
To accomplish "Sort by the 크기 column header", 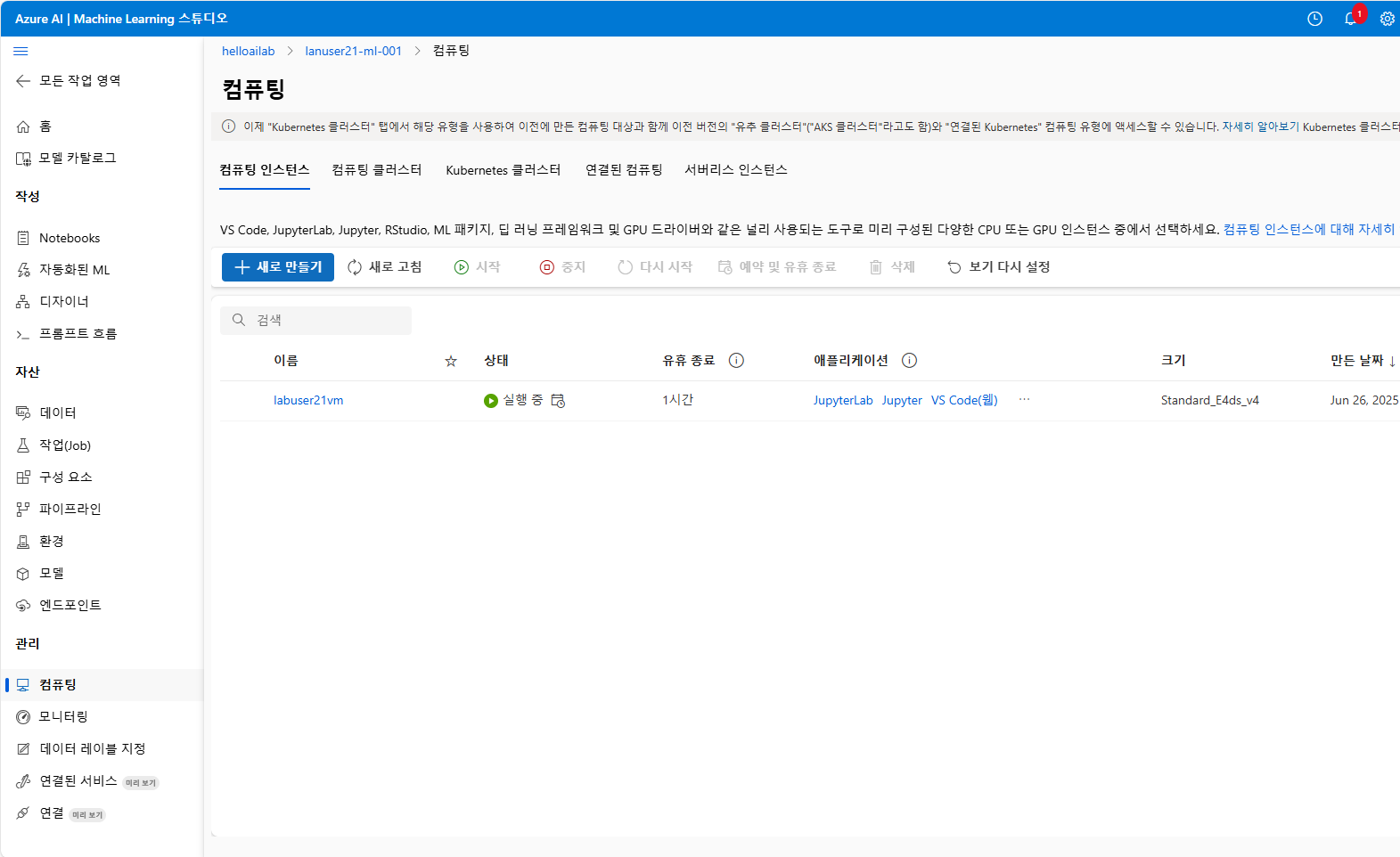I will (x=1174, y=361).
